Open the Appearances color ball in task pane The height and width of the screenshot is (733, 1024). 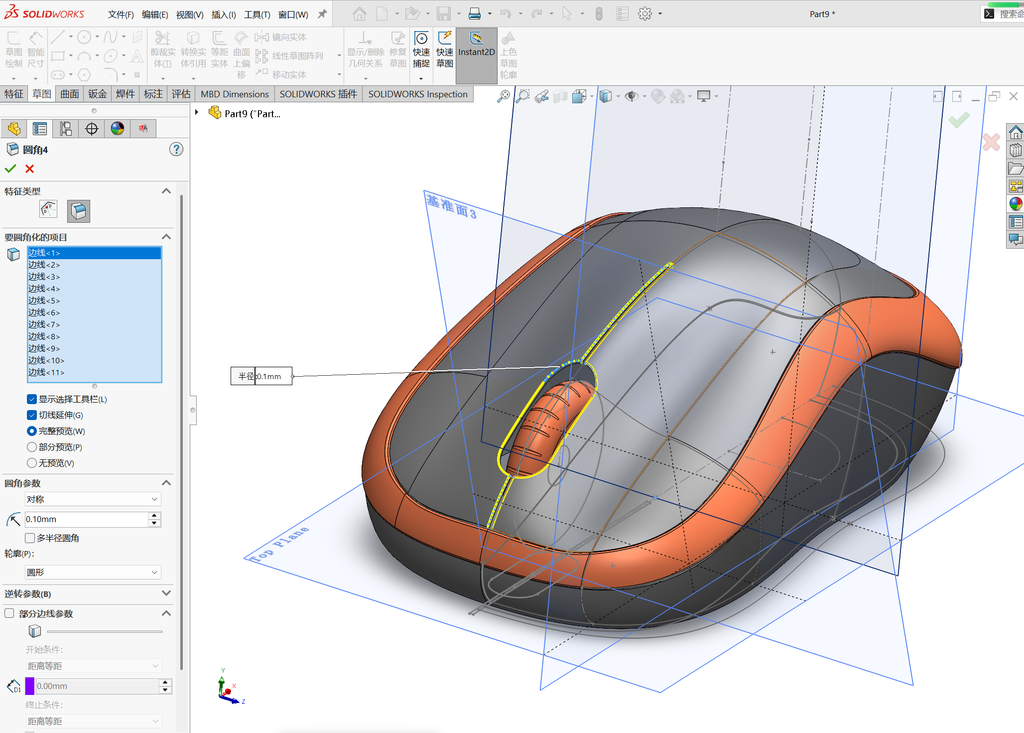pos(1016,204)
